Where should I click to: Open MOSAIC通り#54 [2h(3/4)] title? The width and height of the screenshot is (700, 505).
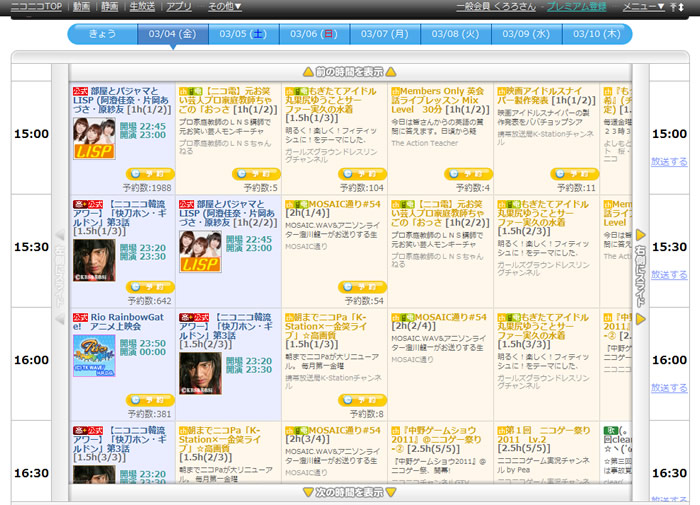click(333, 434)
